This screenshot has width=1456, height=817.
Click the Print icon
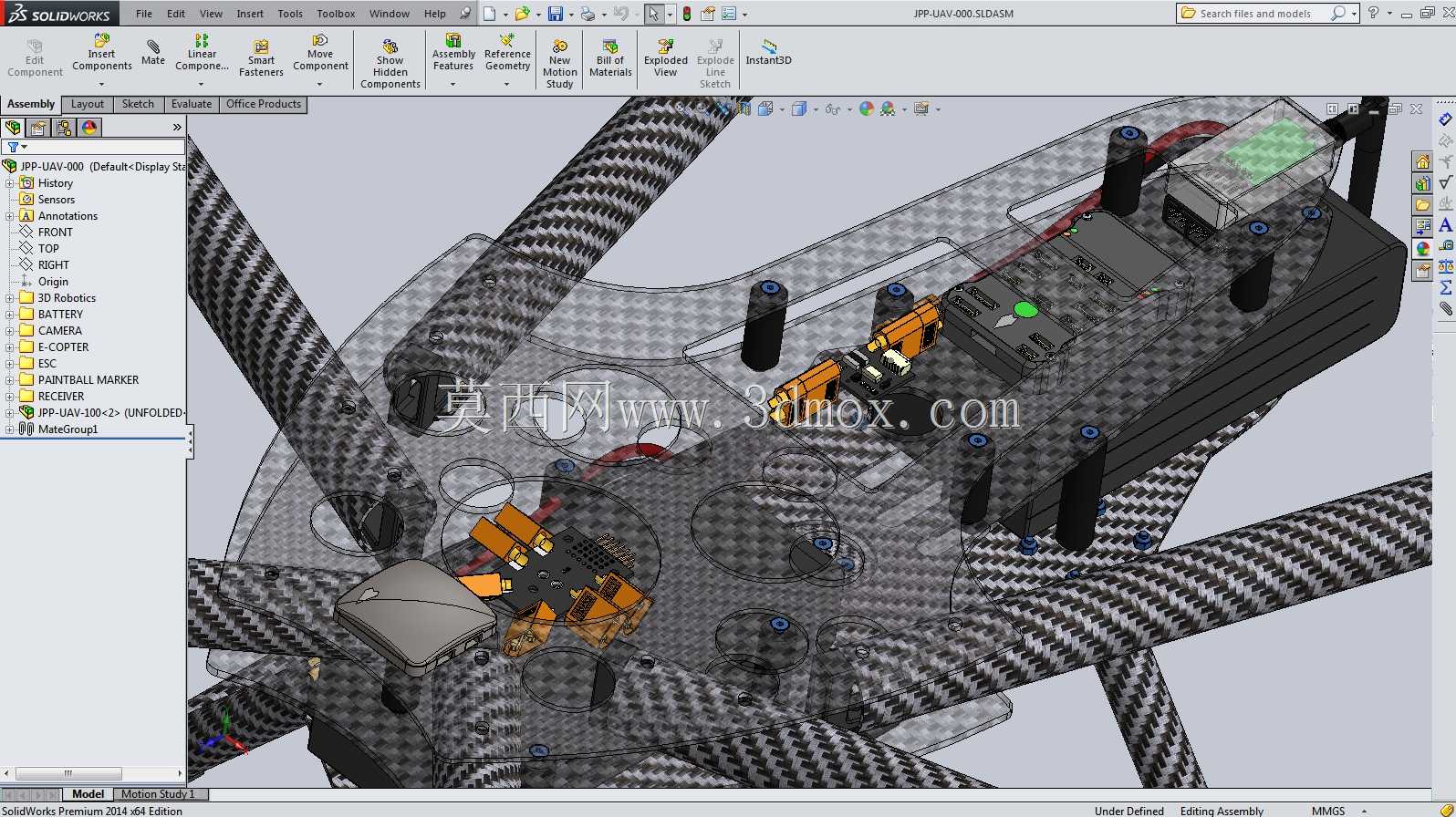pos(588,14)
